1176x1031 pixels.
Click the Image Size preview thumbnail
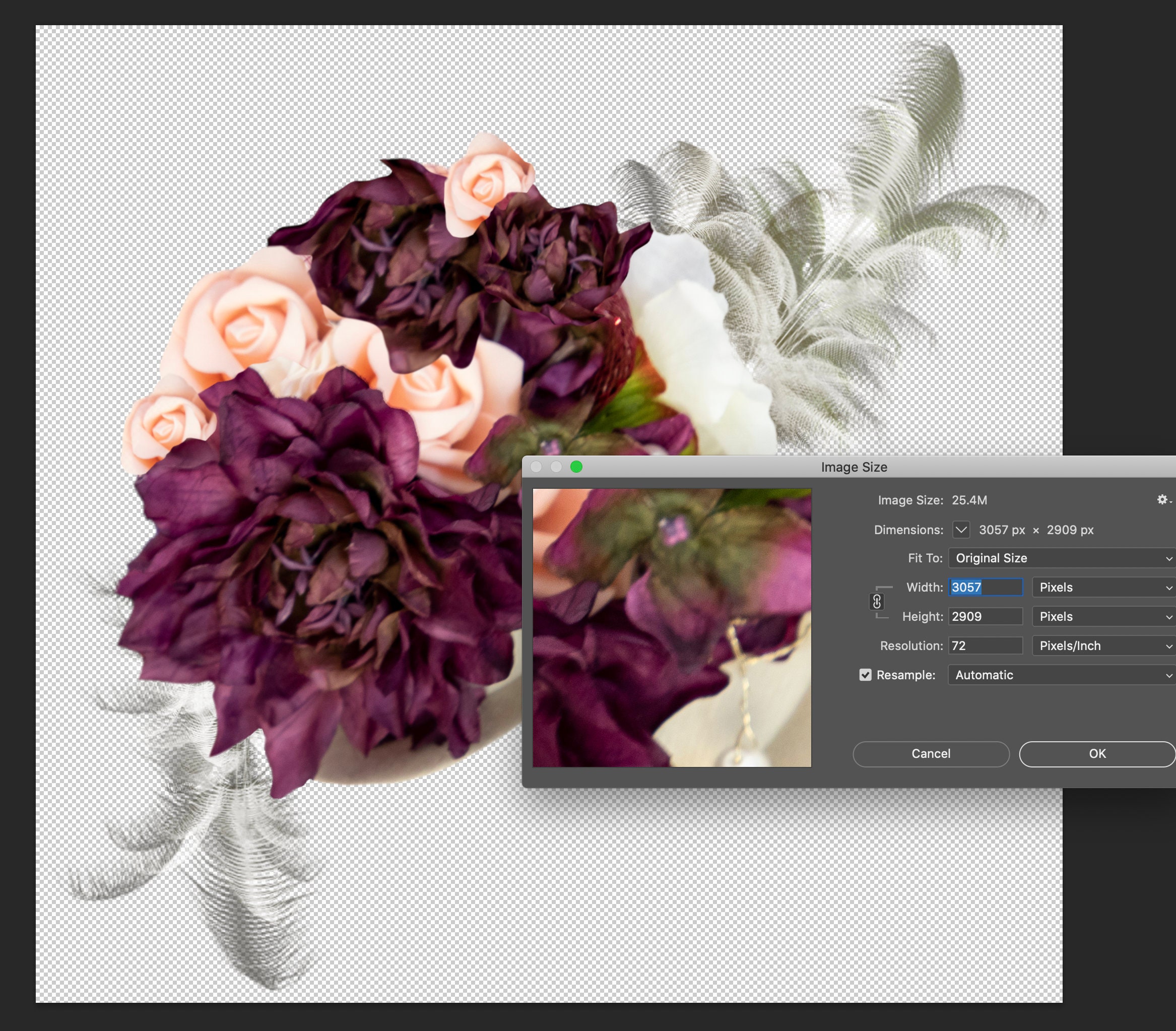point(672,628)
